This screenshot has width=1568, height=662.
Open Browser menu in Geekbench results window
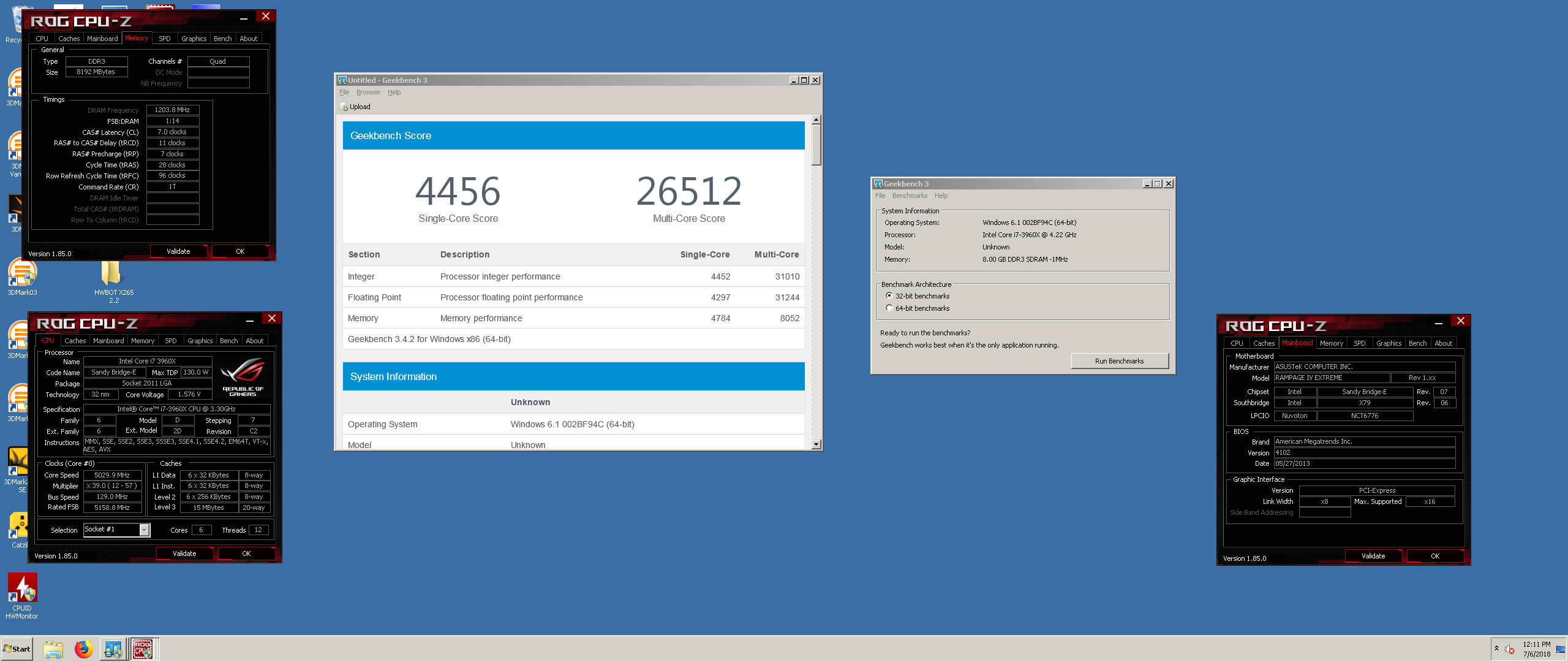368,92
